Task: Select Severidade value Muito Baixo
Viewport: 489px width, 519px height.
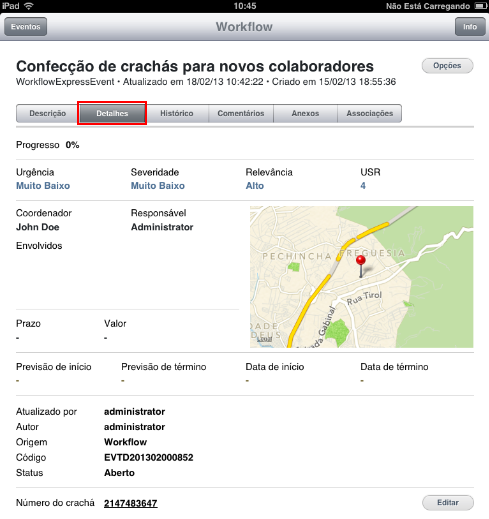Action: click(x=158, y=186)
